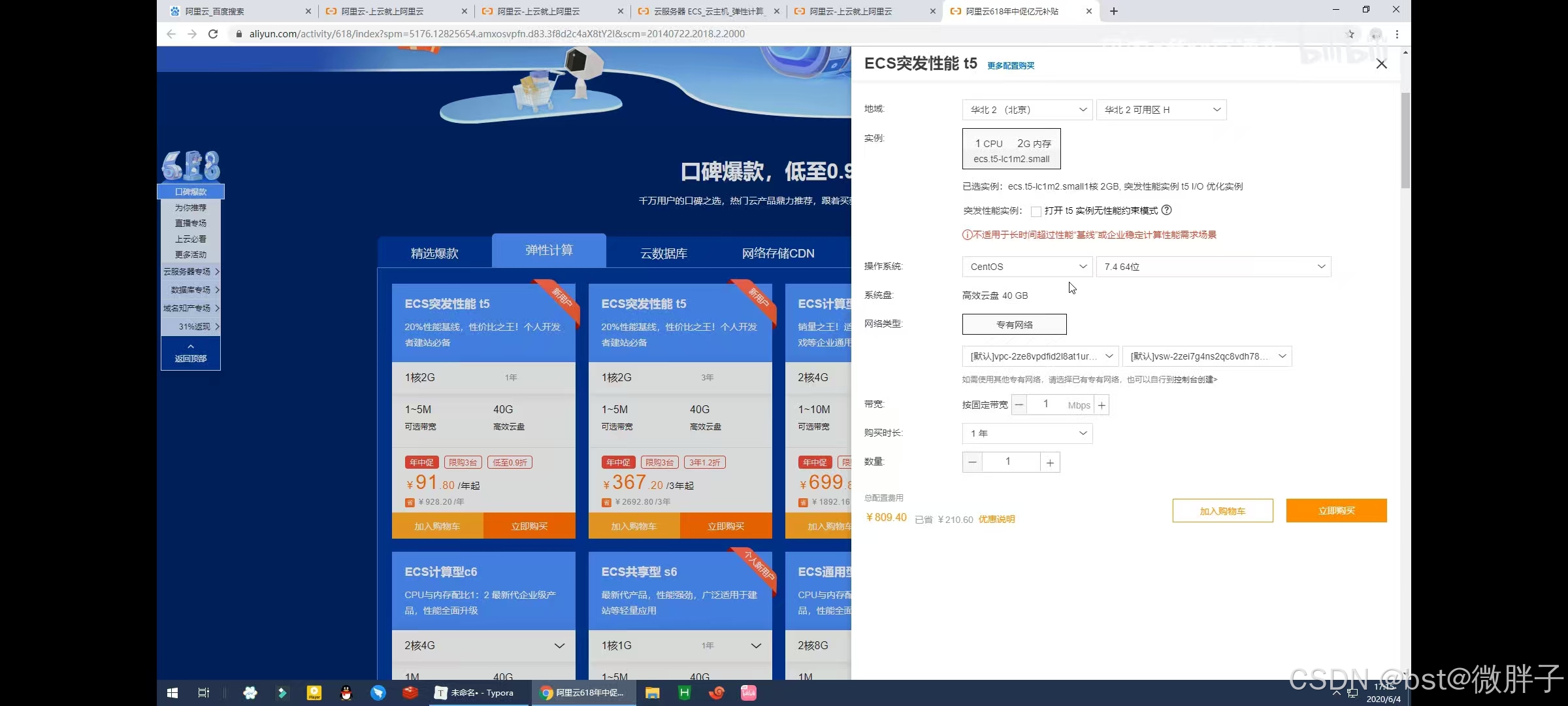This screenshot has height=706, width=1568.
Task: Enable the 打开t5实例无性能约束模式 checkbox
Action: [x=1036, y=211]
